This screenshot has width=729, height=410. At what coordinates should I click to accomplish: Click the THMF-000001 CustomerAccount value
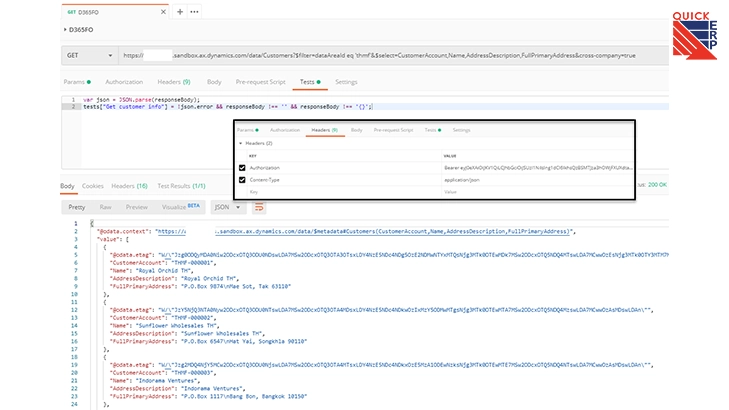tap(194, 263)
